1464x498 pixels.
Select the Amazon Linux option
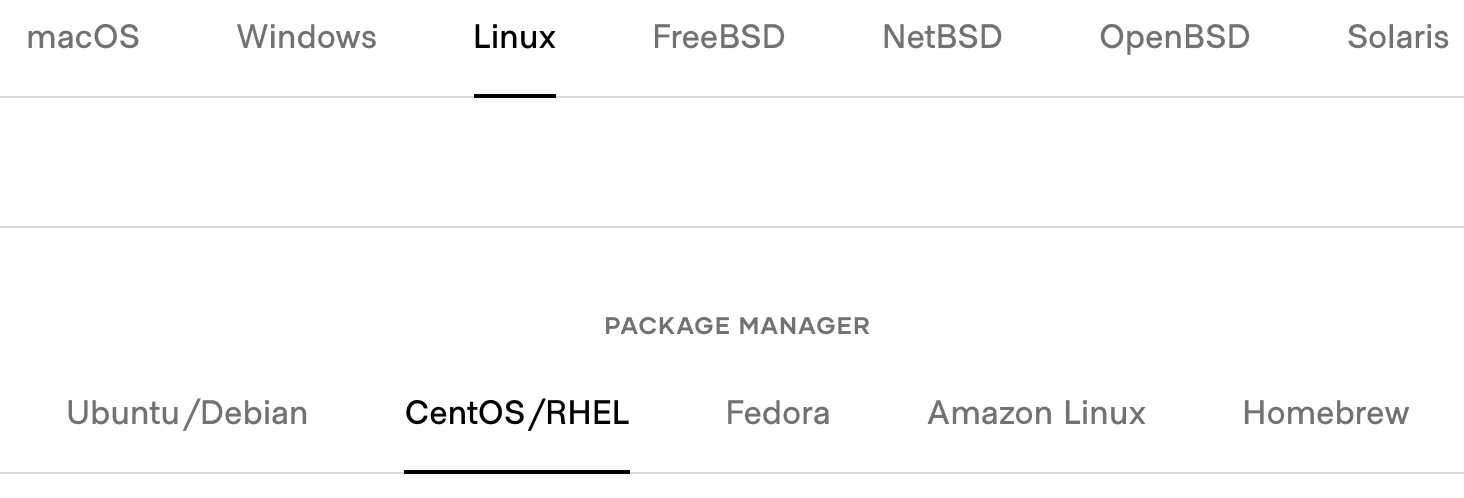pos(1036,413)
